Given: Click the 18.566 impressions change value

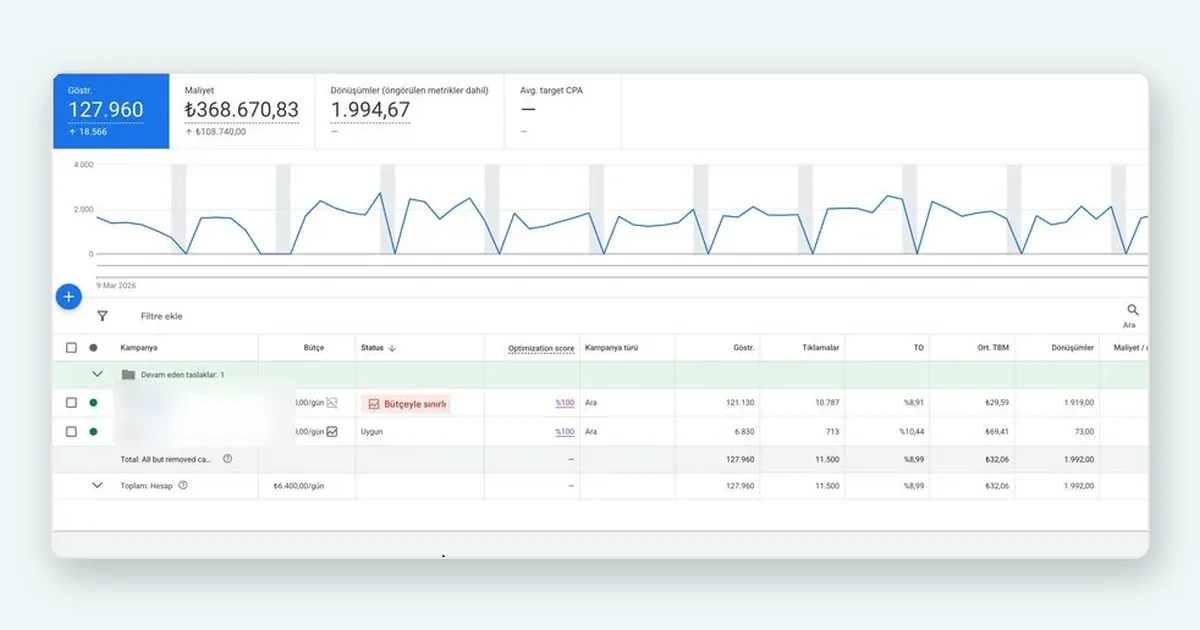Looking at the screenshot, I should tap(91, 131).
